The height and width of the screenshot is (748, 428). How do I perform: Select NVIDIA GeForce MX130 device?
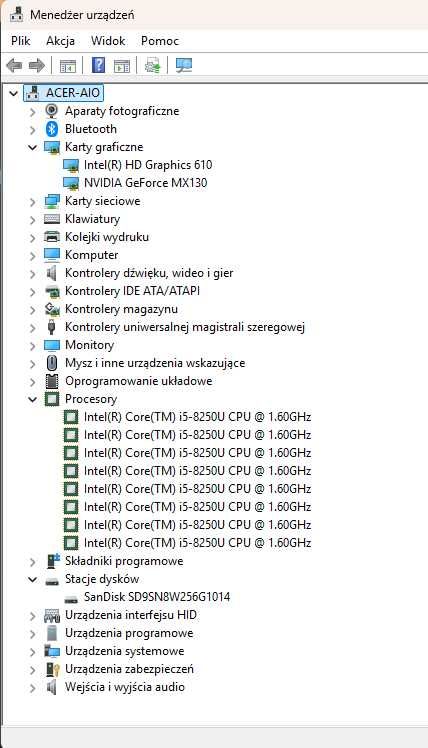[146, 183]
